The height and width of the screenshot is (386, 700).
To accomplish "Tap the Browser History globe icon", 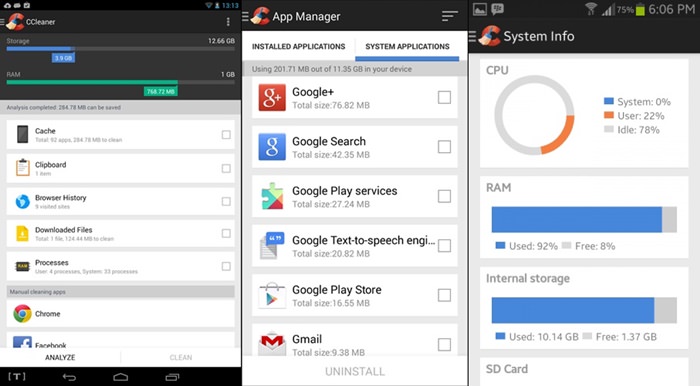I will coord(22,202).
